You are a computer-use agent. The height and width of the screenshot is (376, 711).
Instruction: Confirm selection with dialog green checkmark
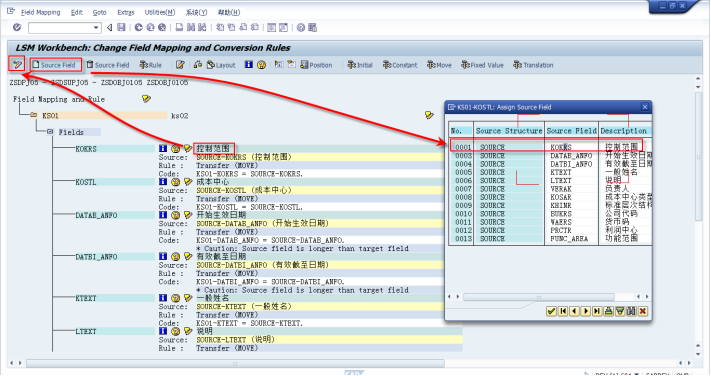551,311
